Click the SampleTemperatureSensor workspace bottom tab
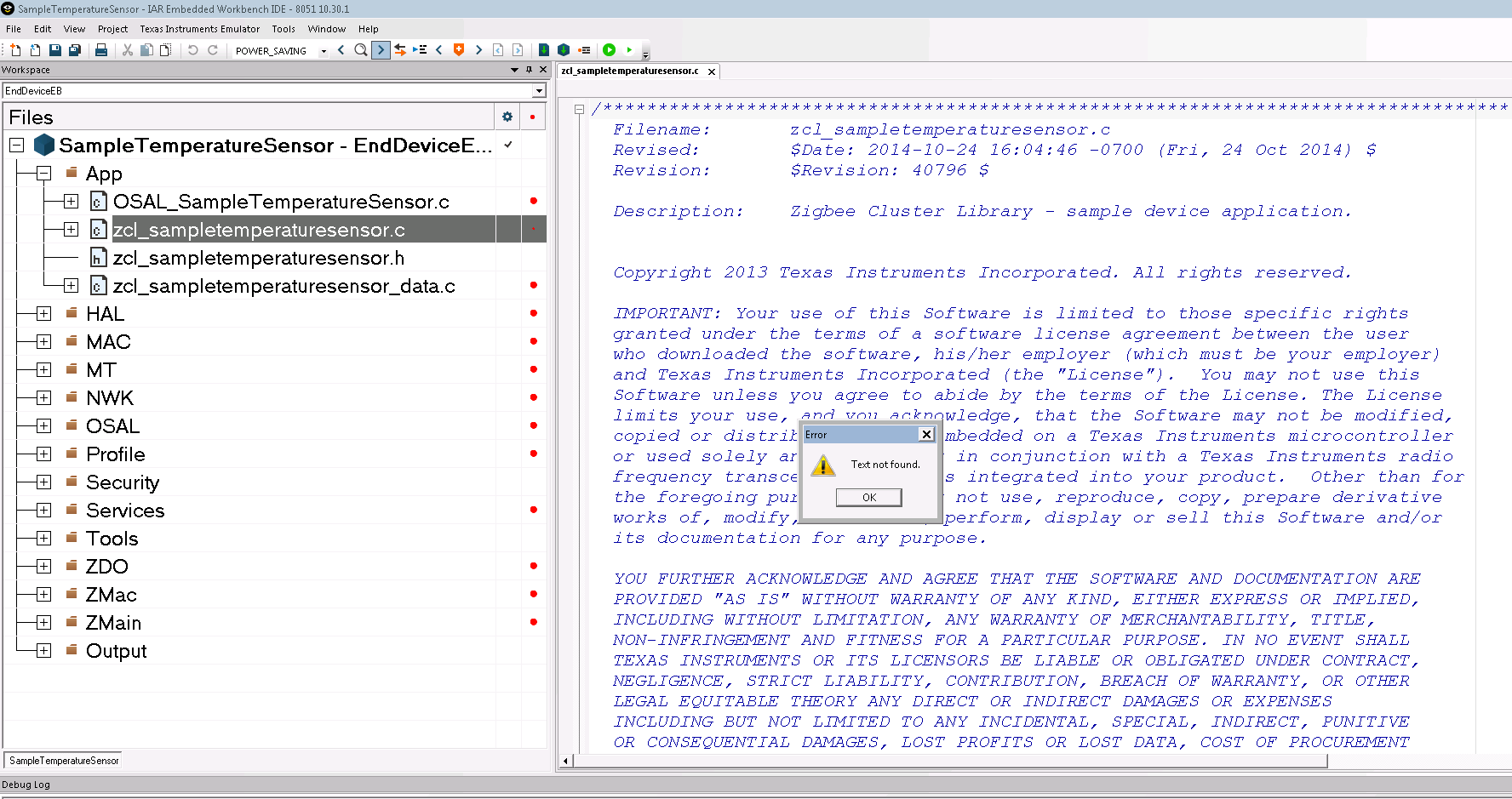Image resolution: width=1512 pixels, height=799 pixels. 64,761
